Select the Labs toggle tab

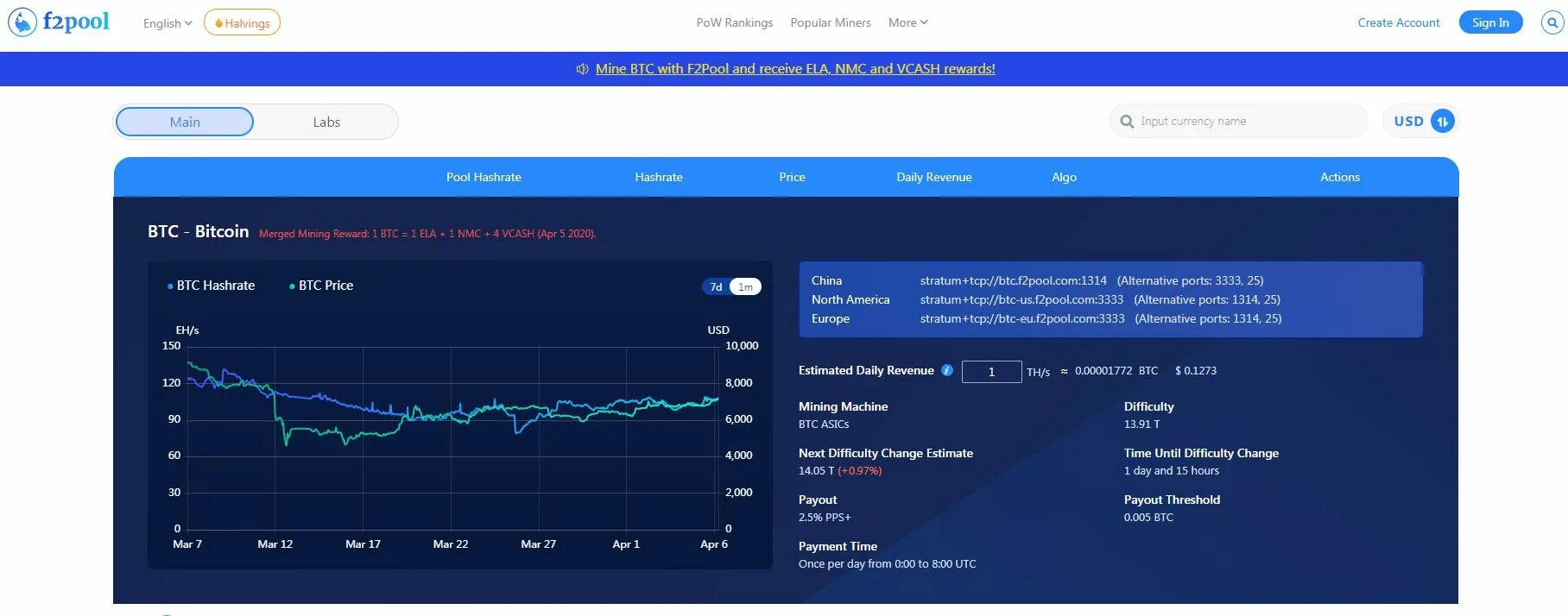click(326, 122)
